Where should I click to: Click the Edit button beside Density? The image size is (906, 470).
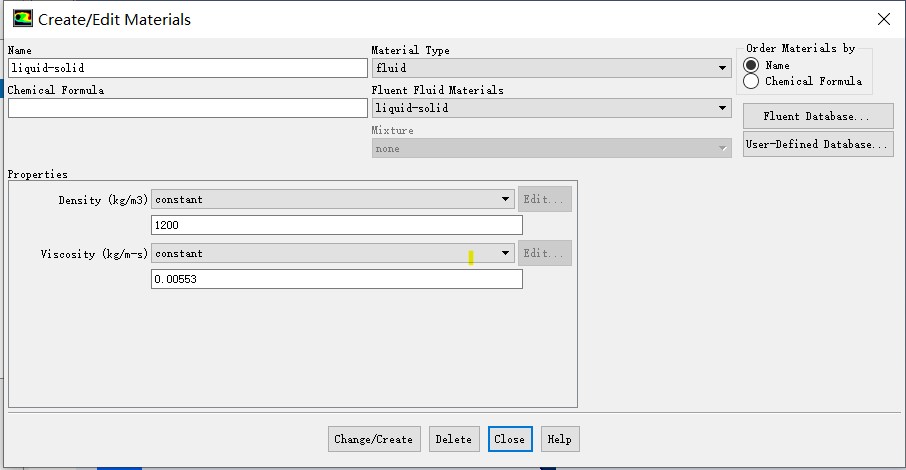[x=544, y=199]
